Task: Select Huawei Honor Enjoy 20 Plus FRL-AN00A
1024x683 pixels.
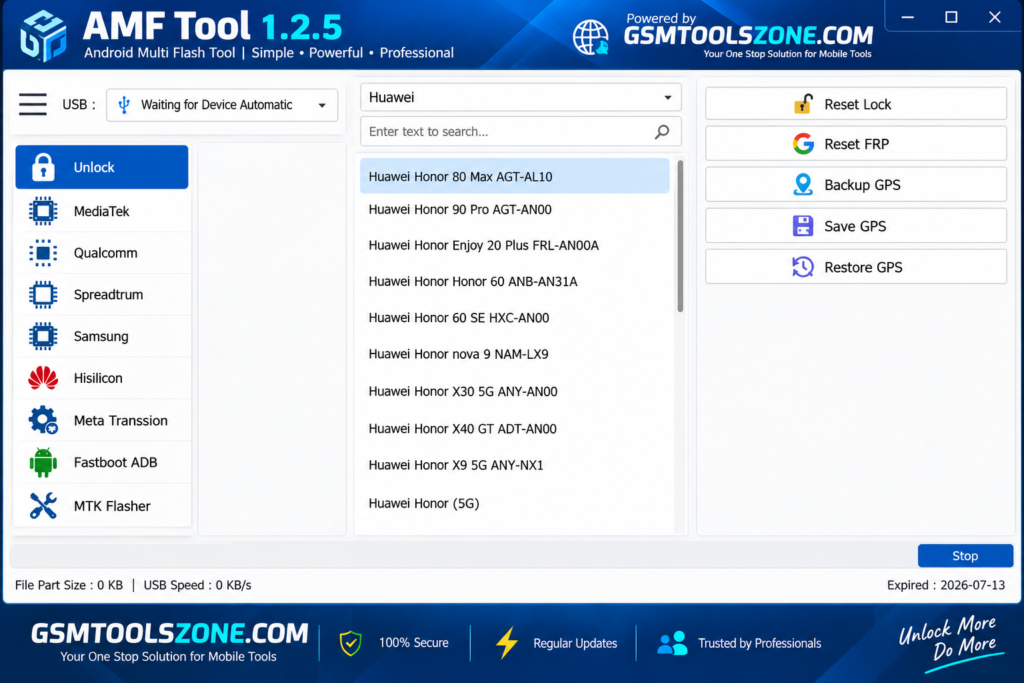Action: tap(515, 246)
